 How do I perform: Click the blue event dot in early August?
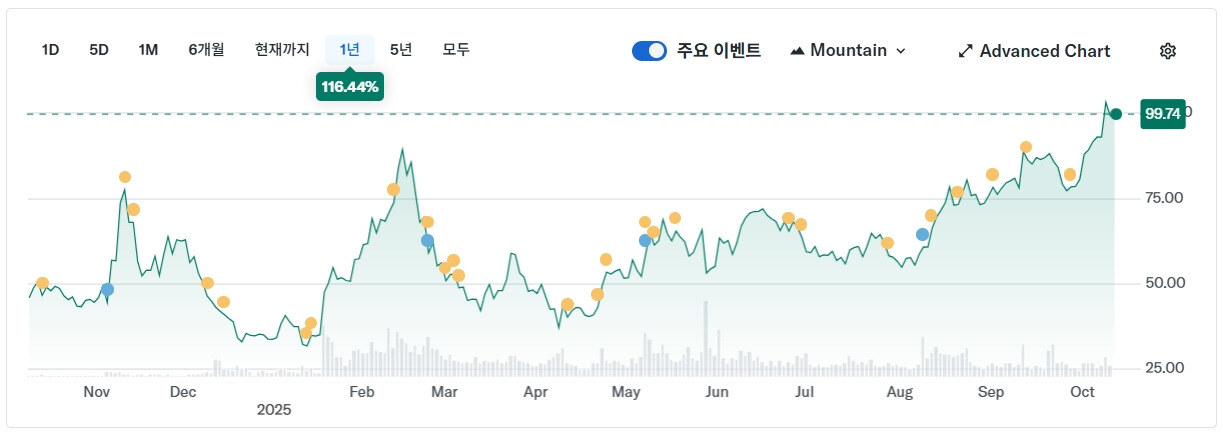pyautogui.click(x=922, y=234)
